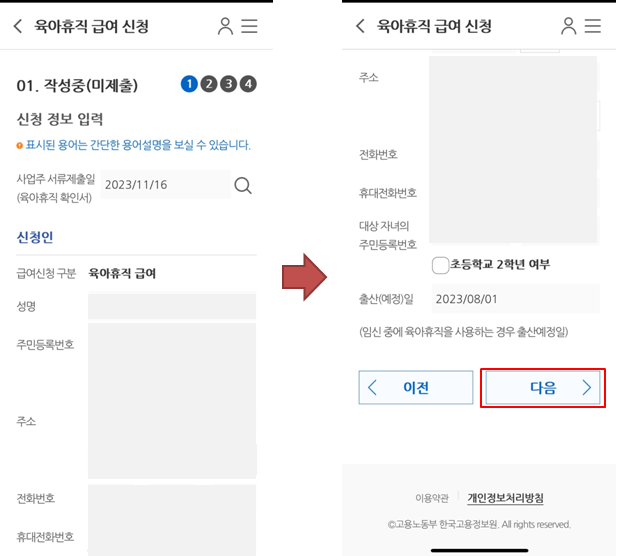Open the user profile icon on the left screen

tap(225, 26)
